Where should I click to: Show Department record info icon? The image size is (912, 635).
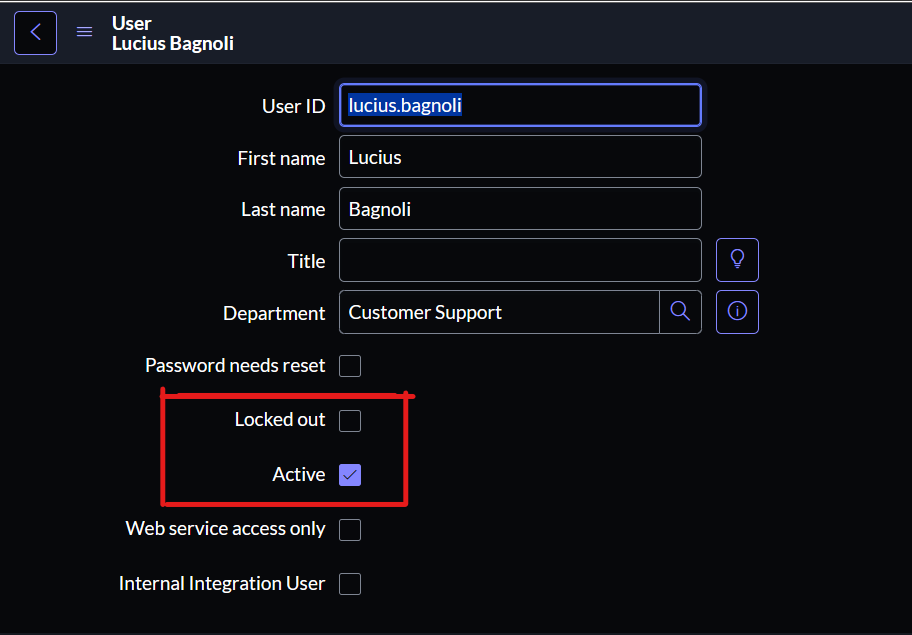click(737, 312)
